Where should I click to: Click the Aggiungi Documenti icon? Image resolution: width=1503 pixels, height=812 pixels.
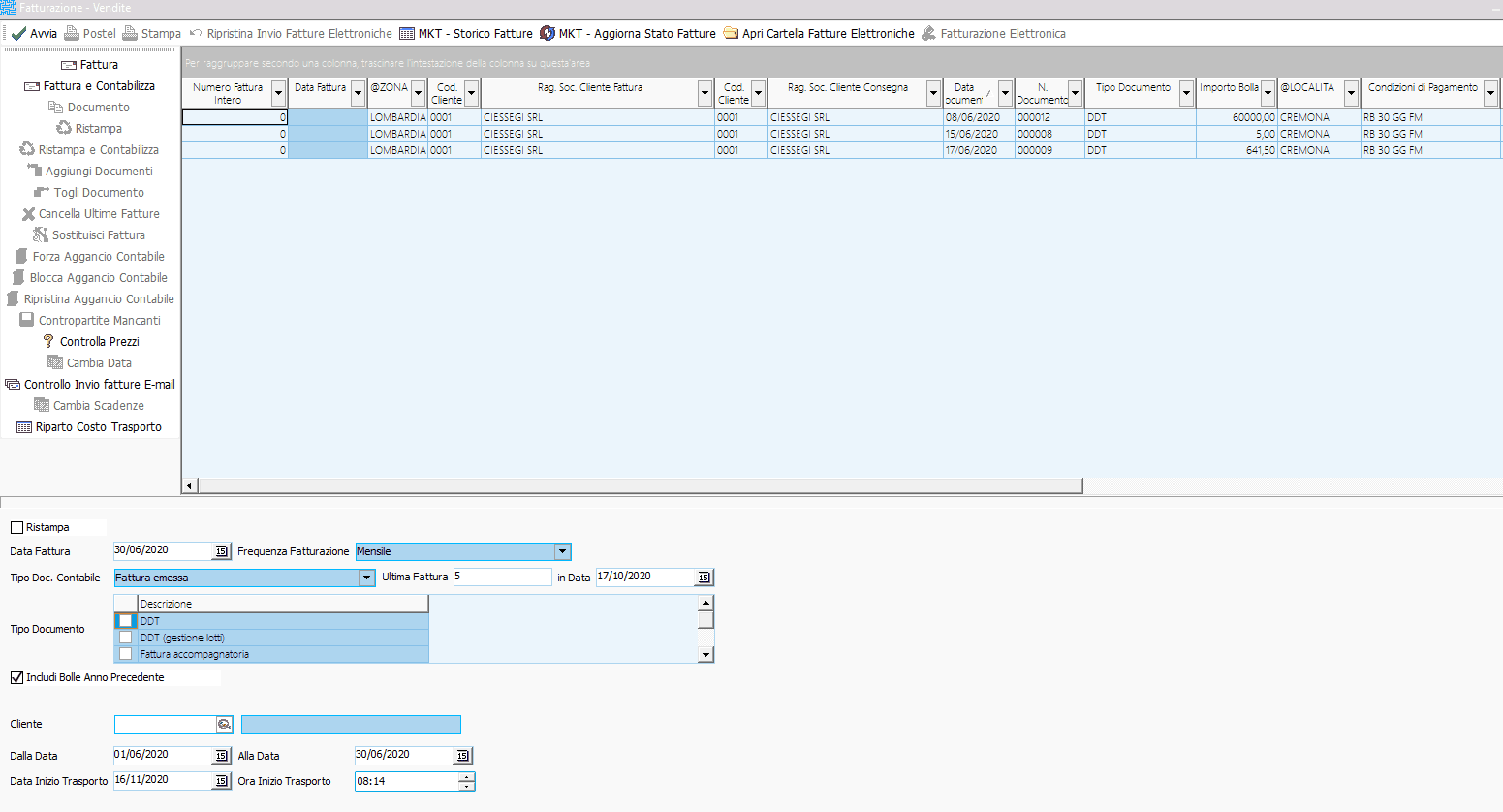pos(34,171)
